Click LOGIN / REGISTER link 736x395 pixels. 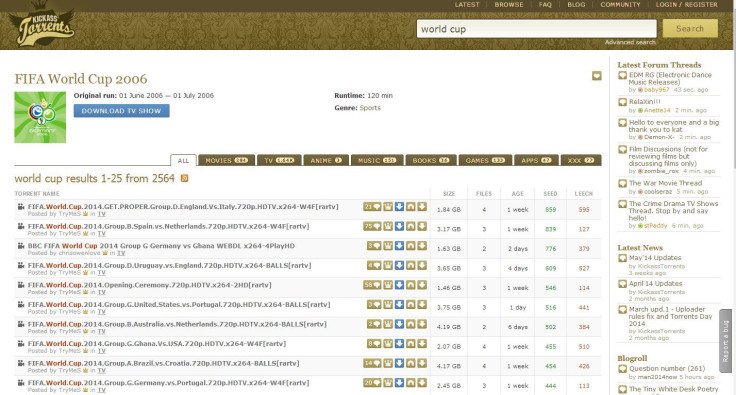687,5
